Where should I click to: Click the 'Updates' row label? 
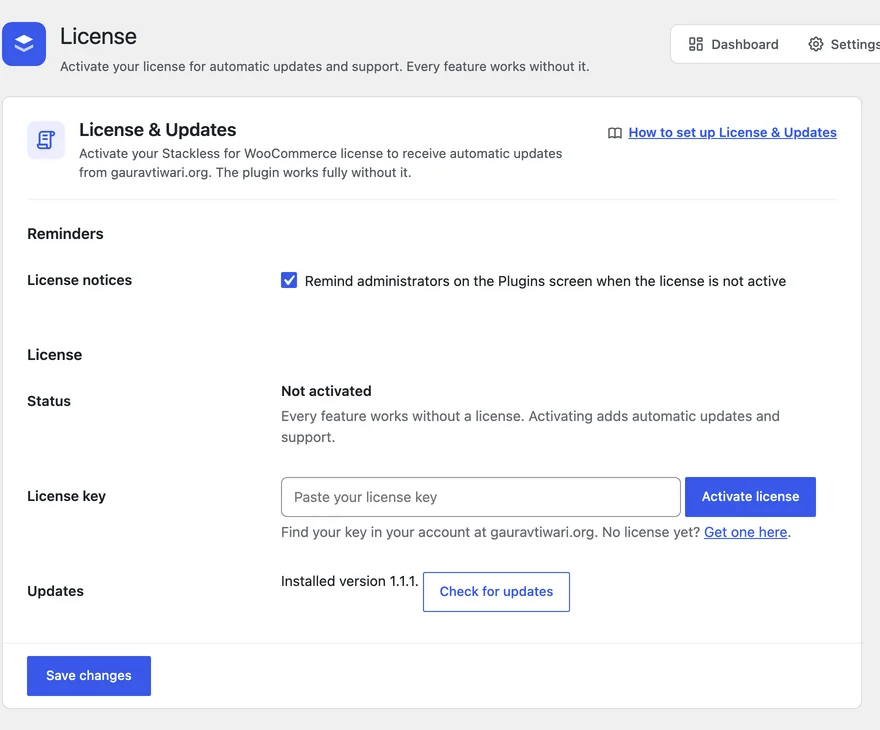click(56, 591)
